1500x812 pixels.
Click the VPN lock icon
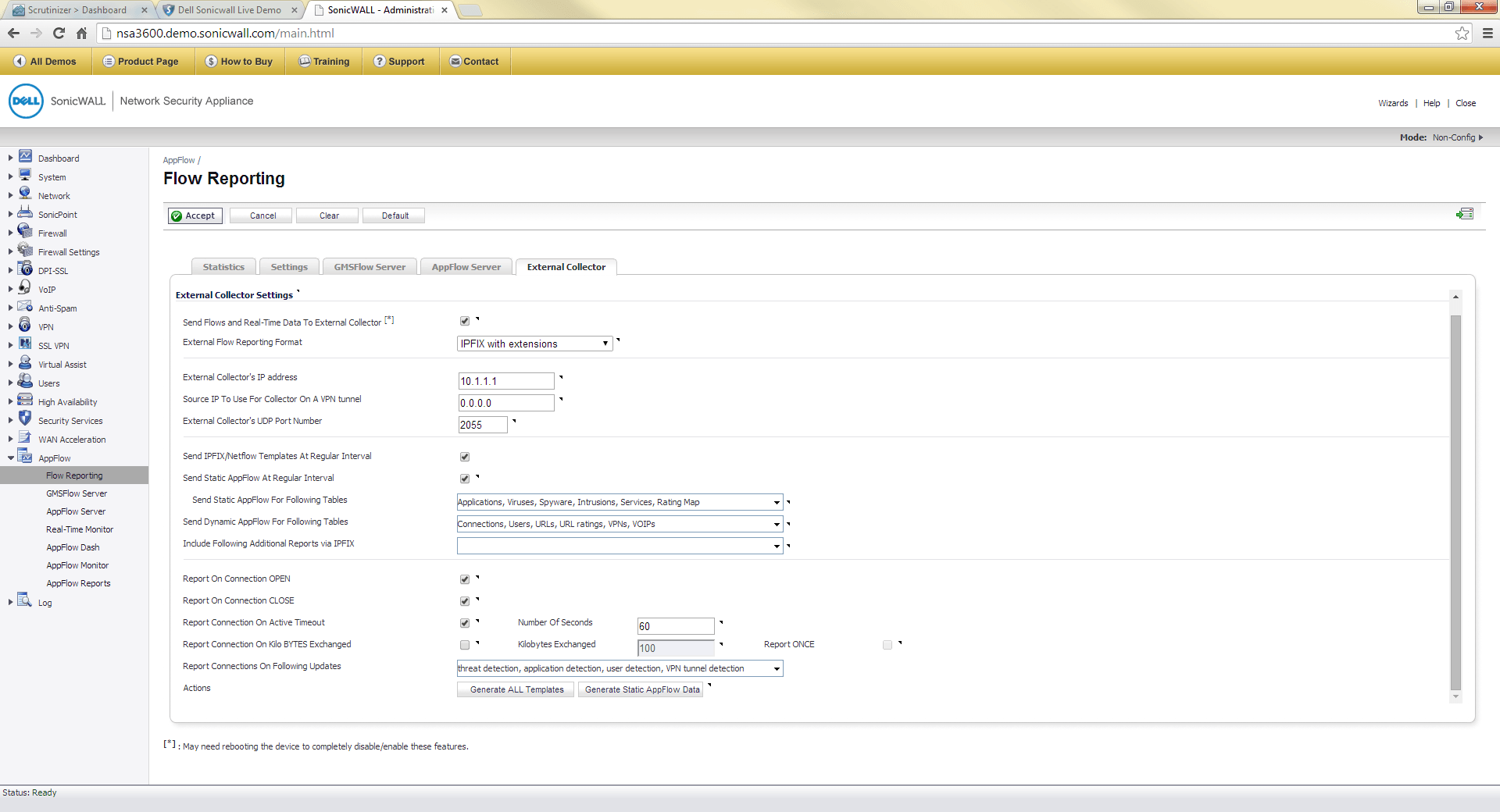pyautogui.click(x=25, y=326)
